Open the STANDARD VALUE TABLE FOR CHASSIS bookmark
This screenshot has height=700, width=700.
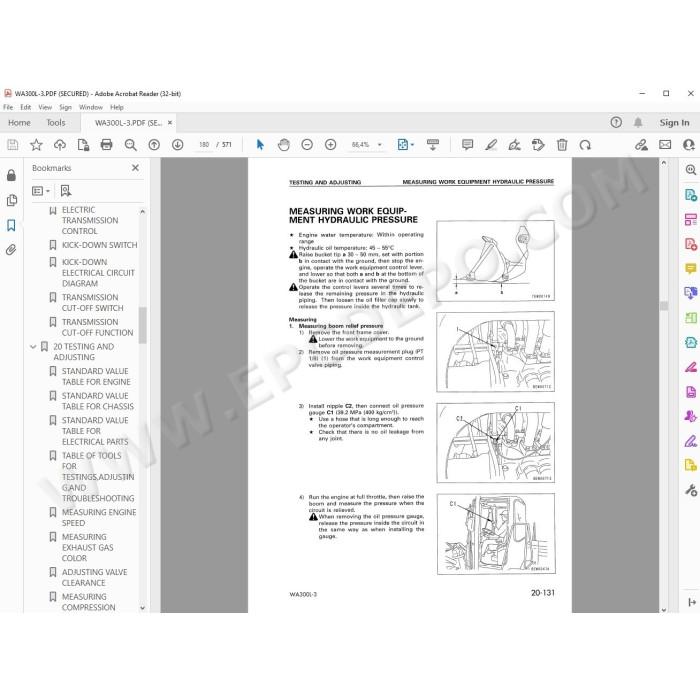tap(98, 401)
